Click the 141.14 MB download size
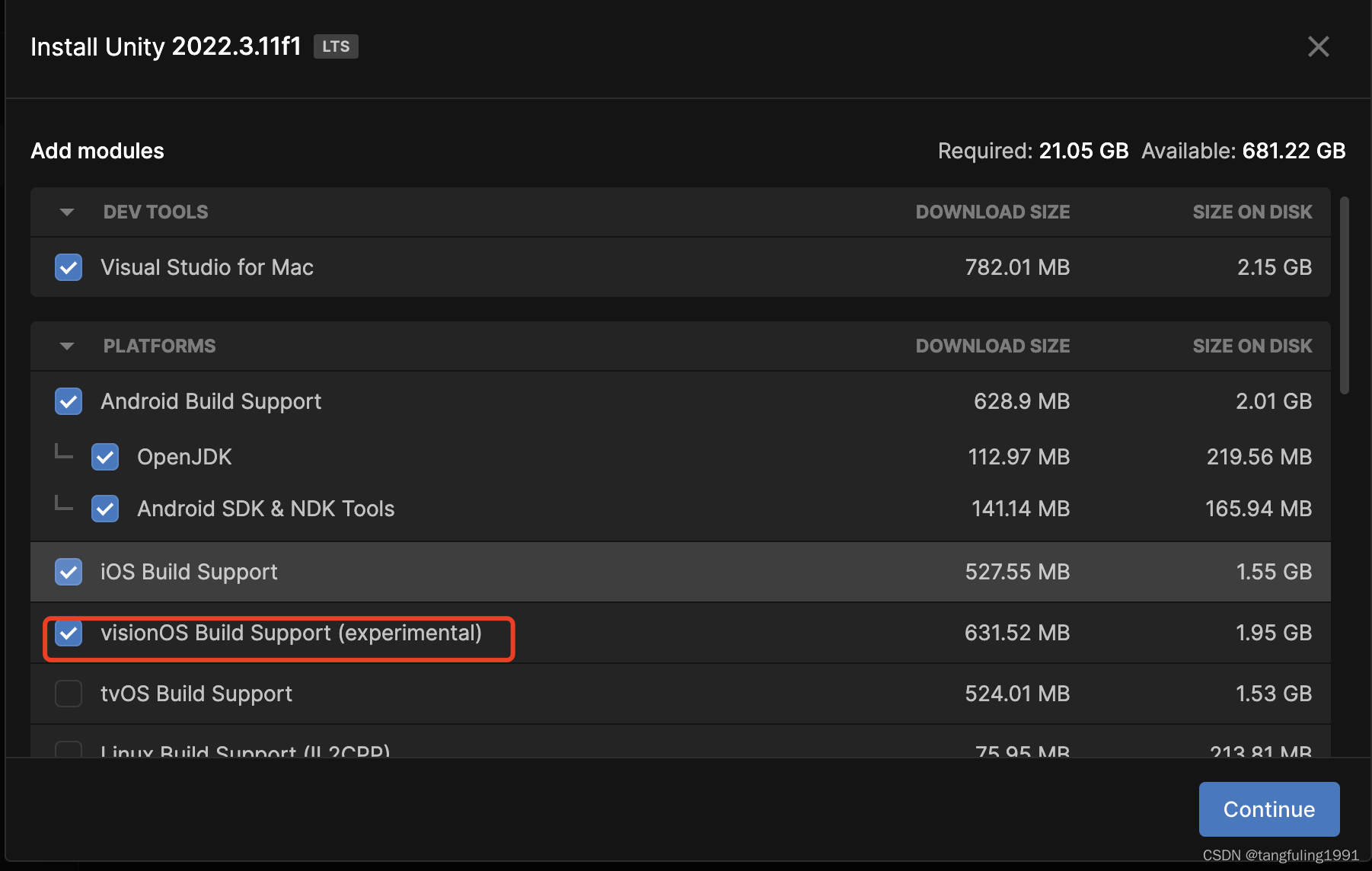1372x871 pixels. [1021, 509]
